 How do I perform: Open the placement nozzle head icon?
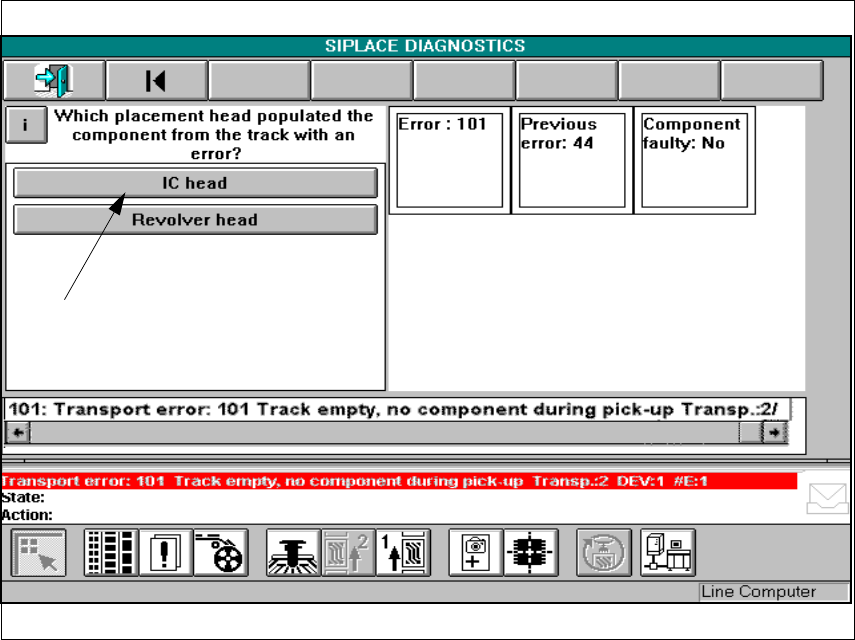click(293, 553)
